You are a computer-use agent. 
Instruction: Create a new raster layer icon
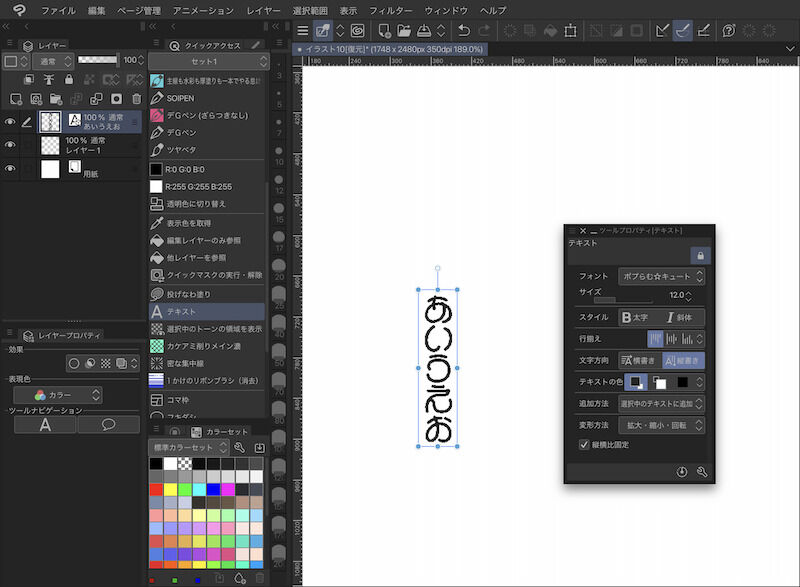16,98
